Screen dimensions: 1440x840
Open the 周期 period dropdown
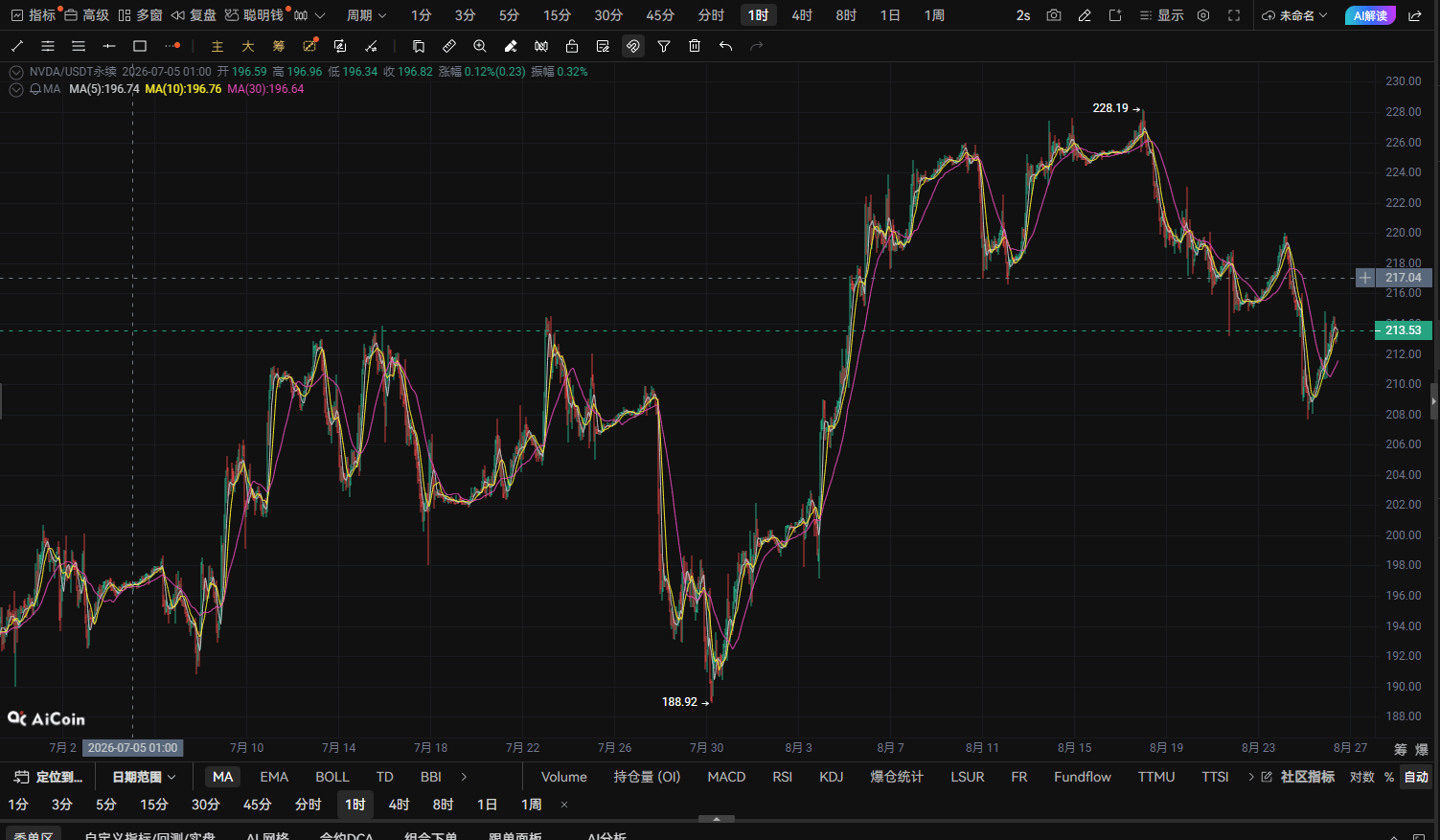click(x=367, y=15)
